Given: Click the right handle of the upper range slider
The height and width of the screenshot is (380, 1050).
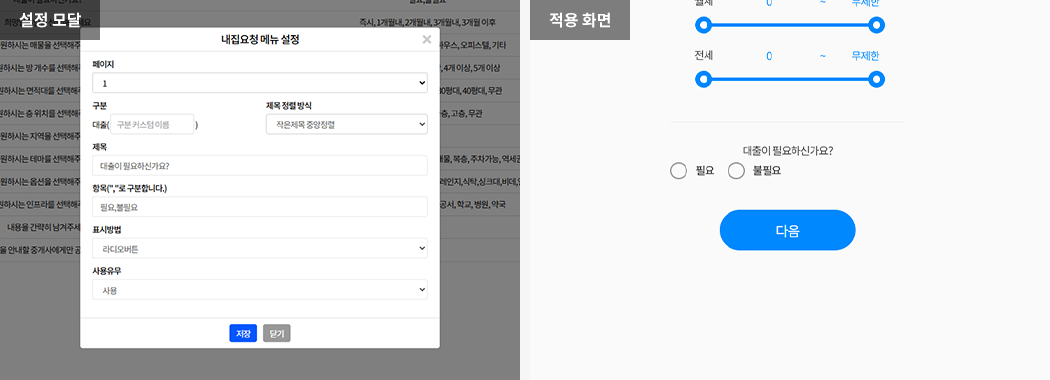Looking at the screenshot, I should (877, 25).
